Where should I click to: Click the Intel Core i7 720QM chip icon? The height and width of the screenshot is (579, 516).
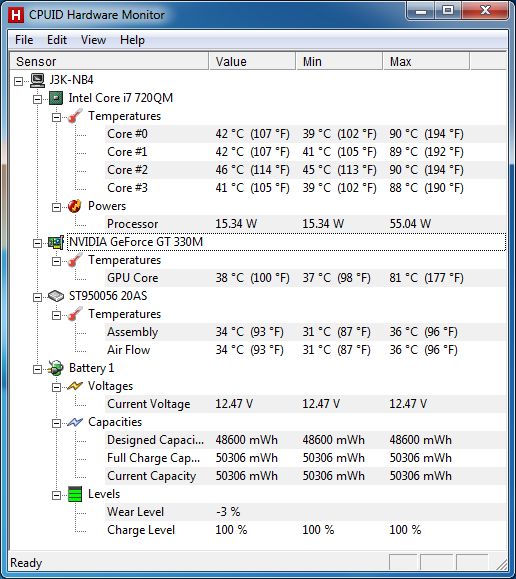pyautogui.click(x=56, y=98)
